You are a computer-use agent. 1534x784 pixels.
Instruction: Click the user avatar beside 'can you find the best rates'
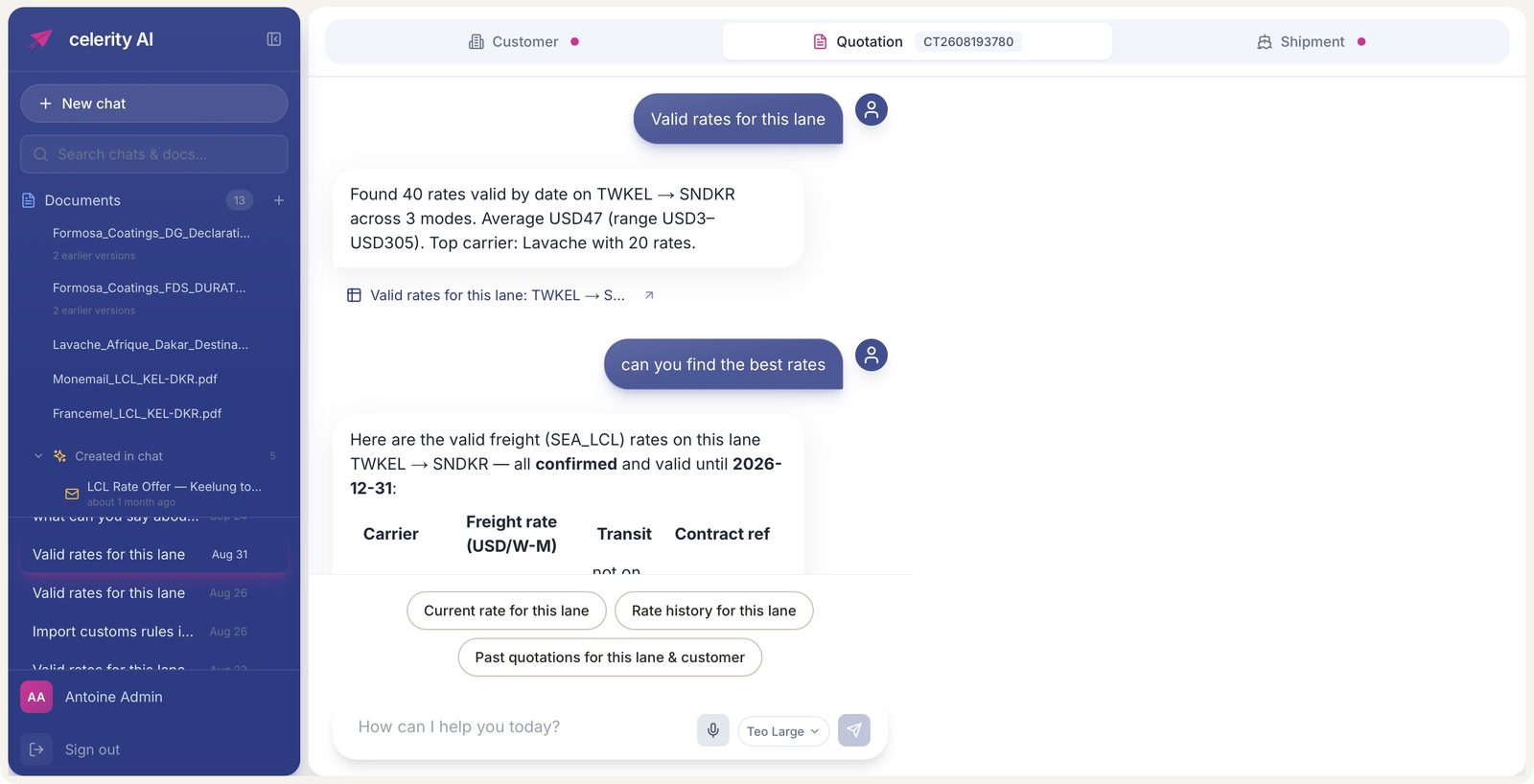point(872,355)
